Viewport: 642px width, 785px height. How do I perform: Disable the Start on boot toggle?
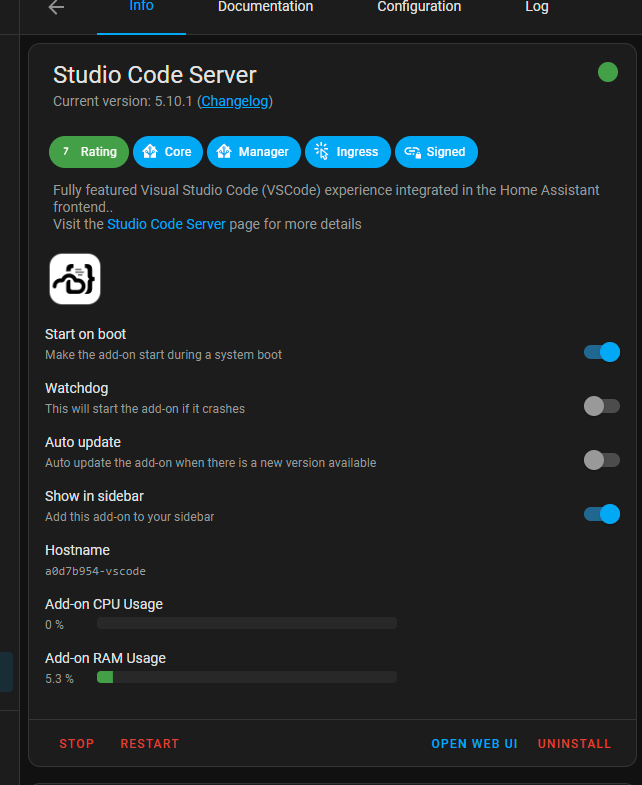(x=602, y=352)
